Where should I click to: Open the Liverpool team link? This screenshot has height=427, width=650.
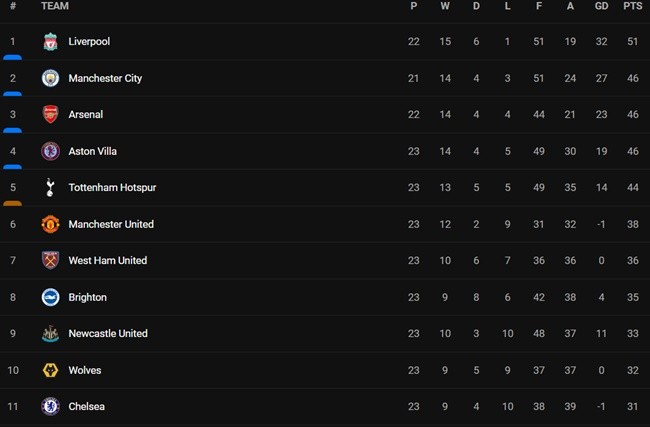point(89,42)
